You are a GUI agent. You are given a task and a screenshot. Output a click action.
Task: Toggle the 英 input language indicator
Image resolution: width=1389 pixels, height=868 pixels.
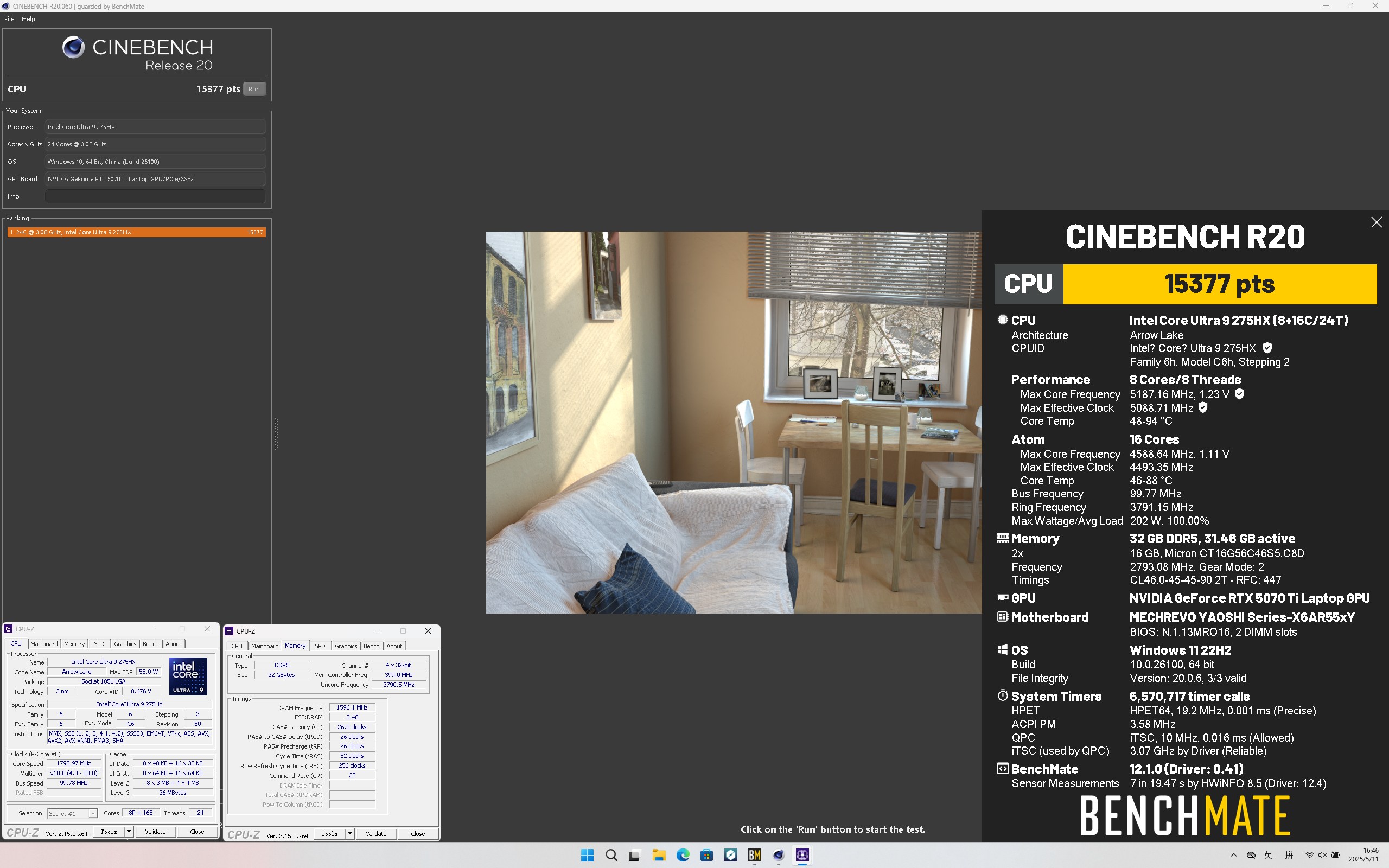(x=1269, y=856)
